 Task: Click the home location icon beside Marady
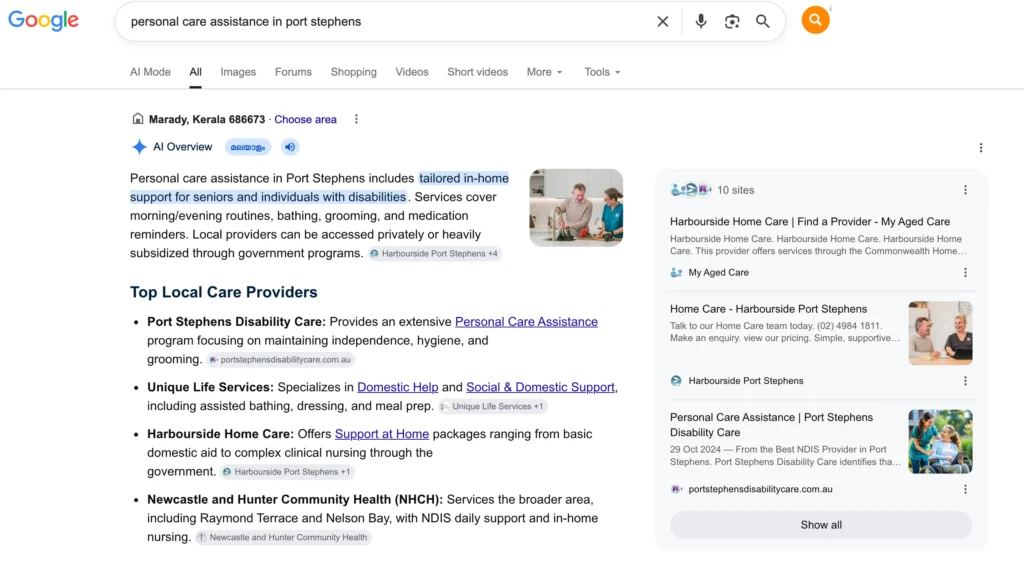(x=137, y=119)
